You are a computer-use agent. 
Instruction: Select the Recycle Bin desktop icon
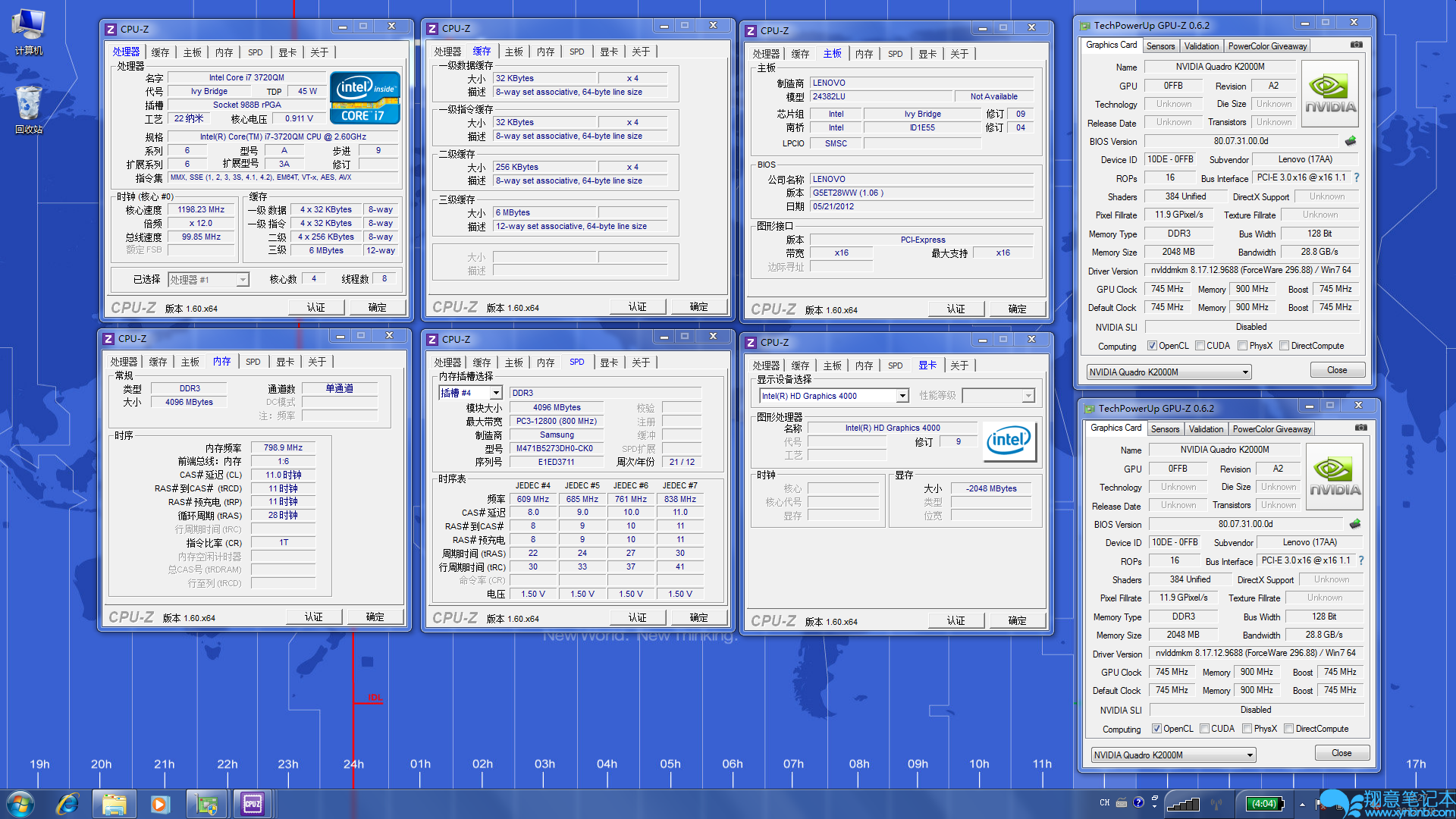click(29, 110)
